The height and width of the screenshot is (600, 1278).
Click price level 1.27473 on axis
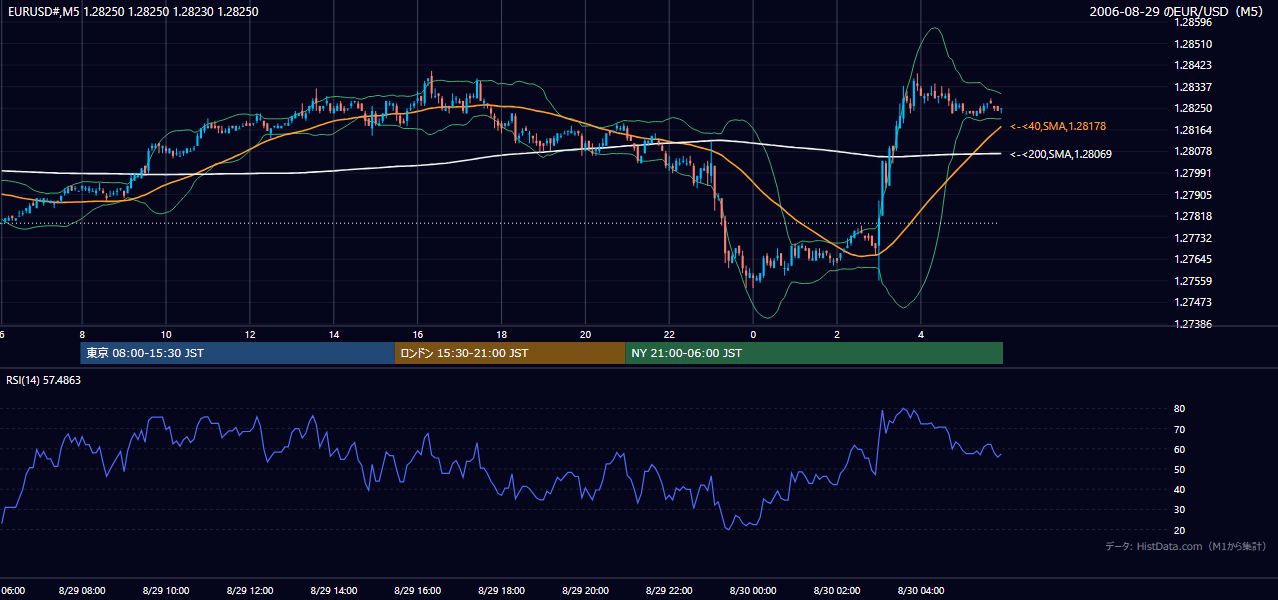pyautogui.click(x=1193, y=302)
